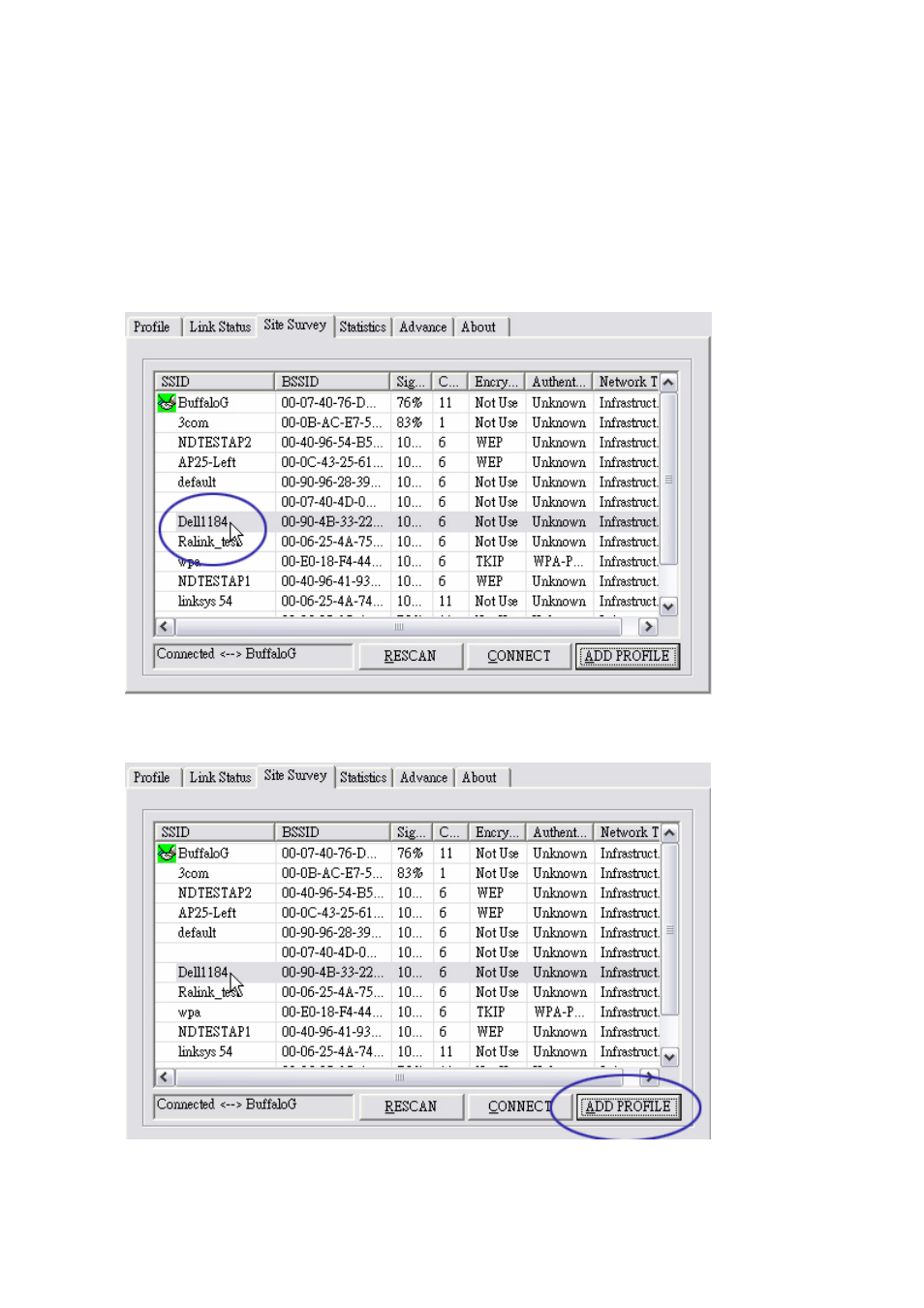Click the Sig... column header in upper dialog

(411, 383)
